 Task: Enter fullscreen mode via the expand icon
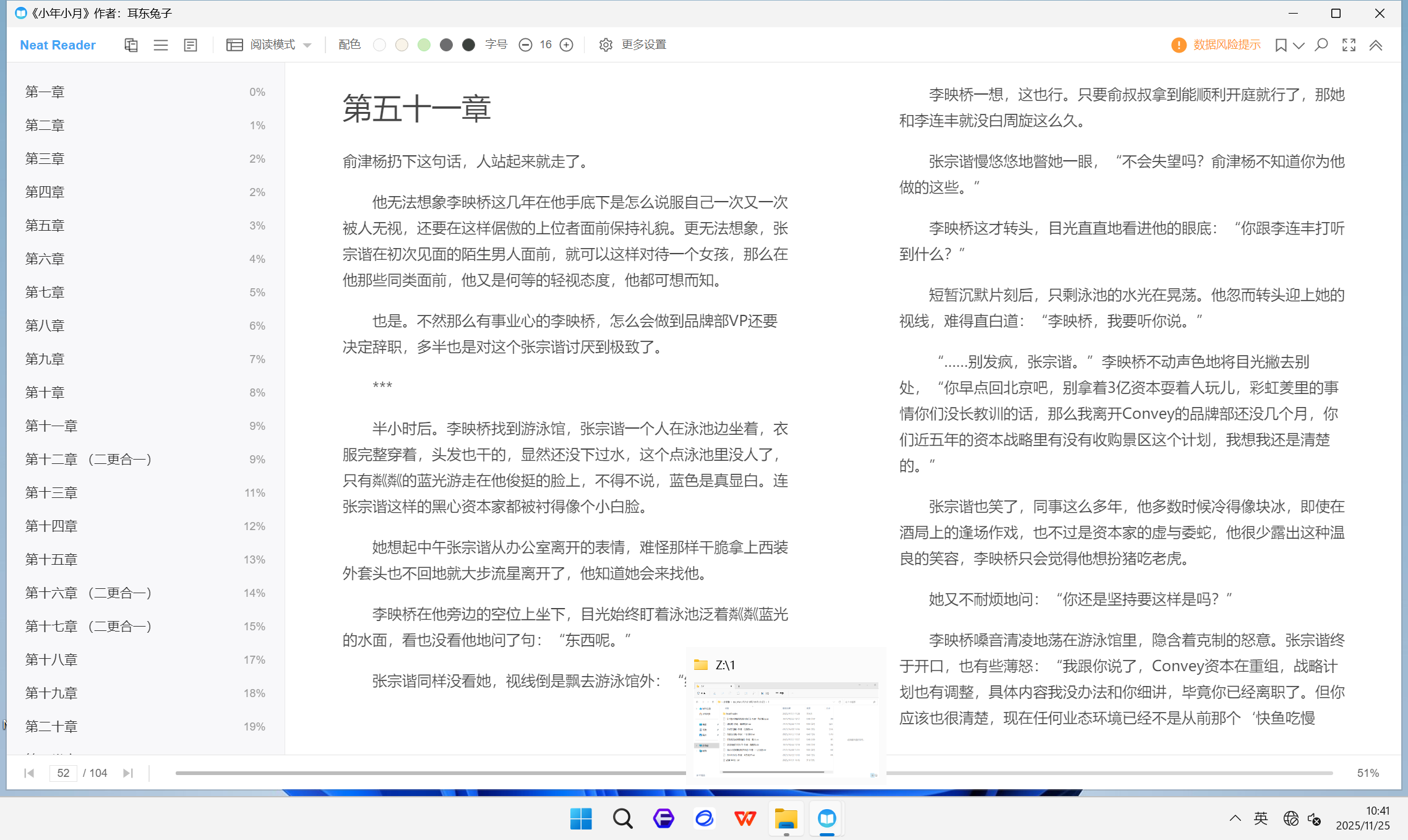(1349, 45)
